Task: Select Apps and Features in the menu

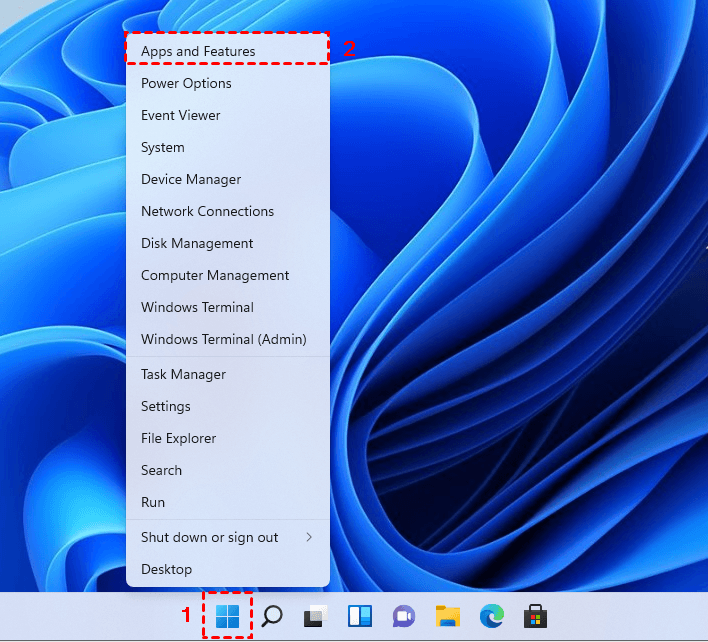Action: tap(198, 51)
